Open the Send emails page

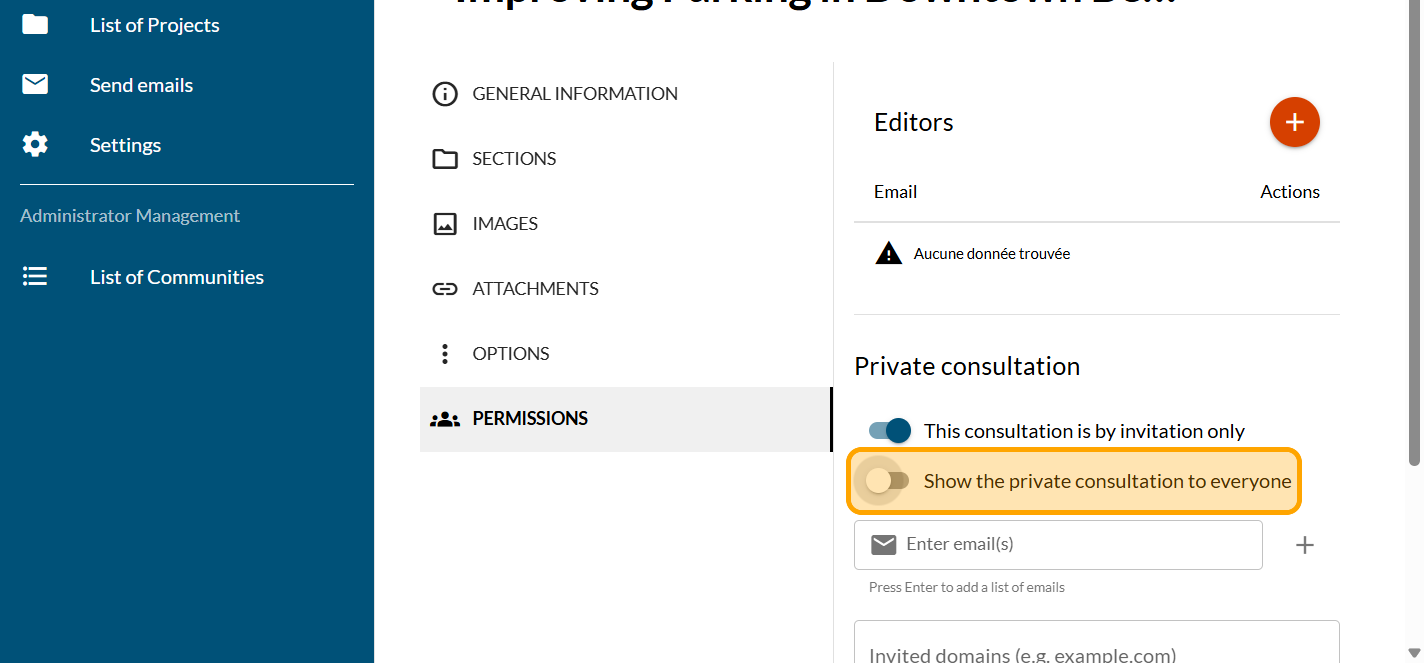click(141, 85)
